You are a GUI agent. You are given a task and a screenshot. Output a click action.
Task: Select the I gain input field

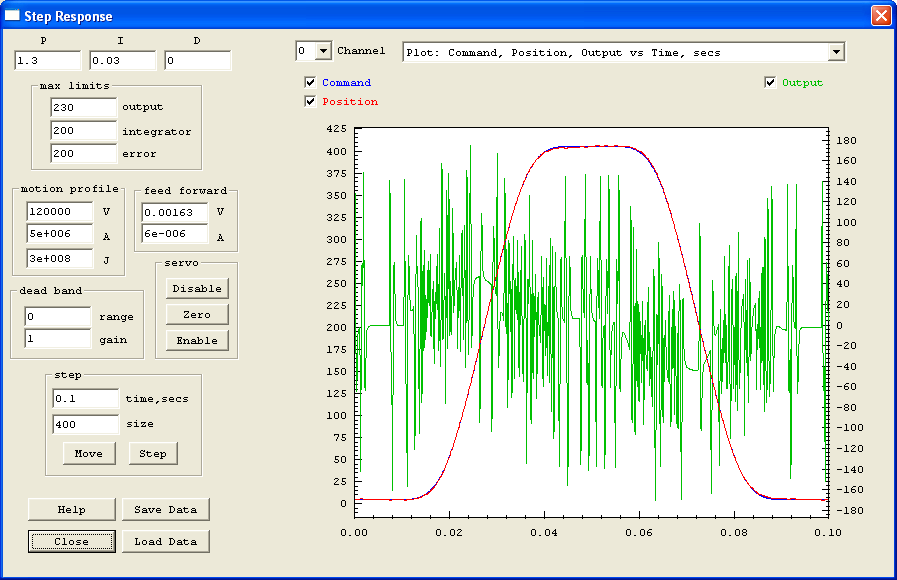pyautogui.click(x=122, y=61)
